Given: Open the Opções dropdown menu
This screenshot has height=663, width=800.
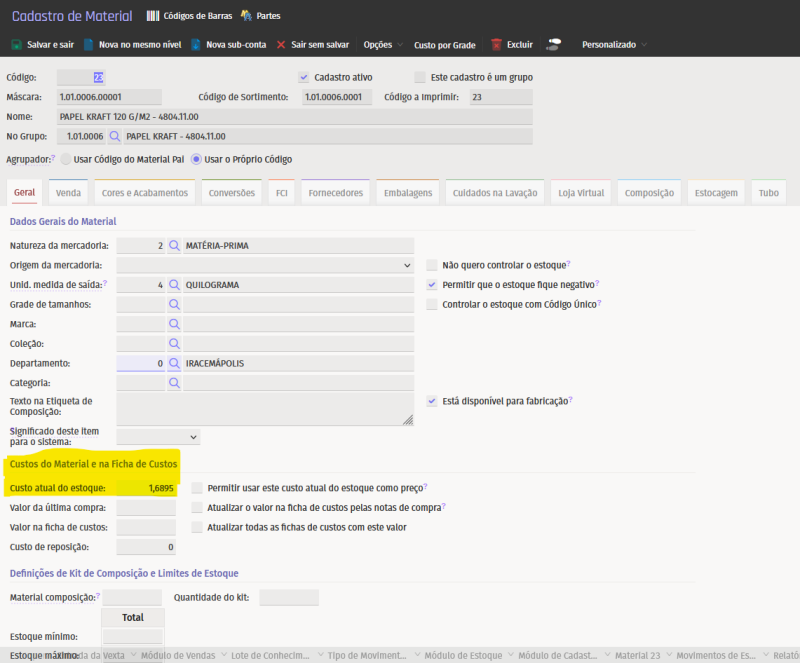Looking at the screenshot, I should pyautogui.click(x=383, y=45).
